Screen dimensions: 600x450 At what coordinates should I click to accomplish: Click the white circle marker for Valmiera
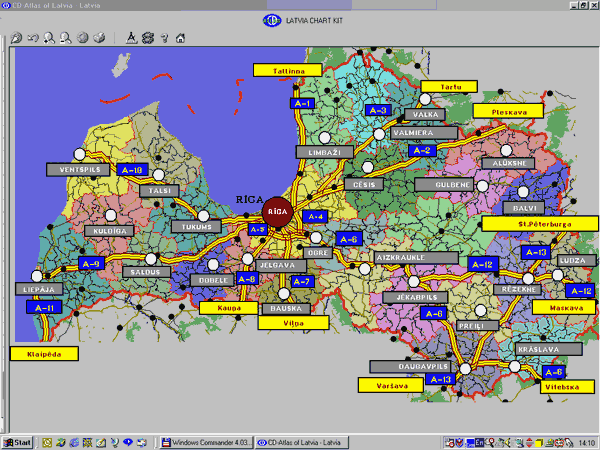coord(379,134)
